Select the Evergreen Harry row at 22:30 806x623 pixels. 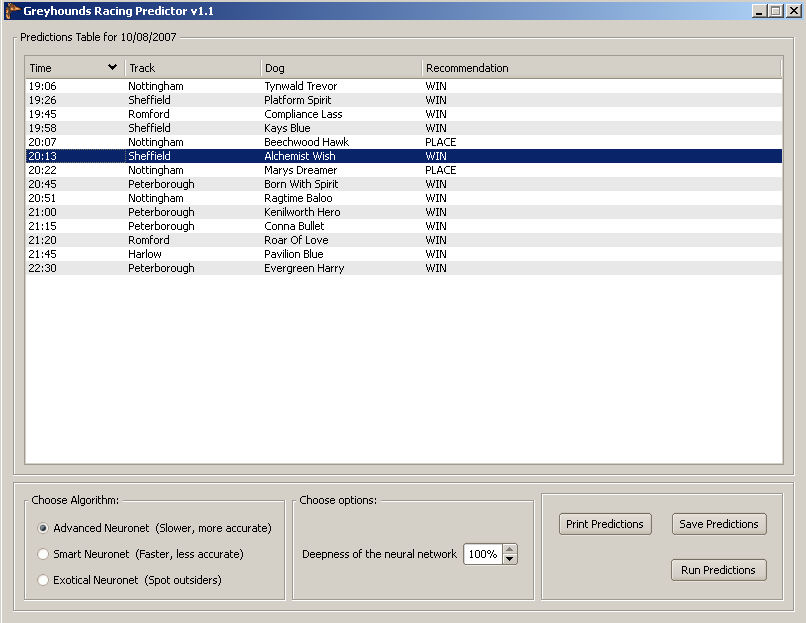tap(300, 268)
